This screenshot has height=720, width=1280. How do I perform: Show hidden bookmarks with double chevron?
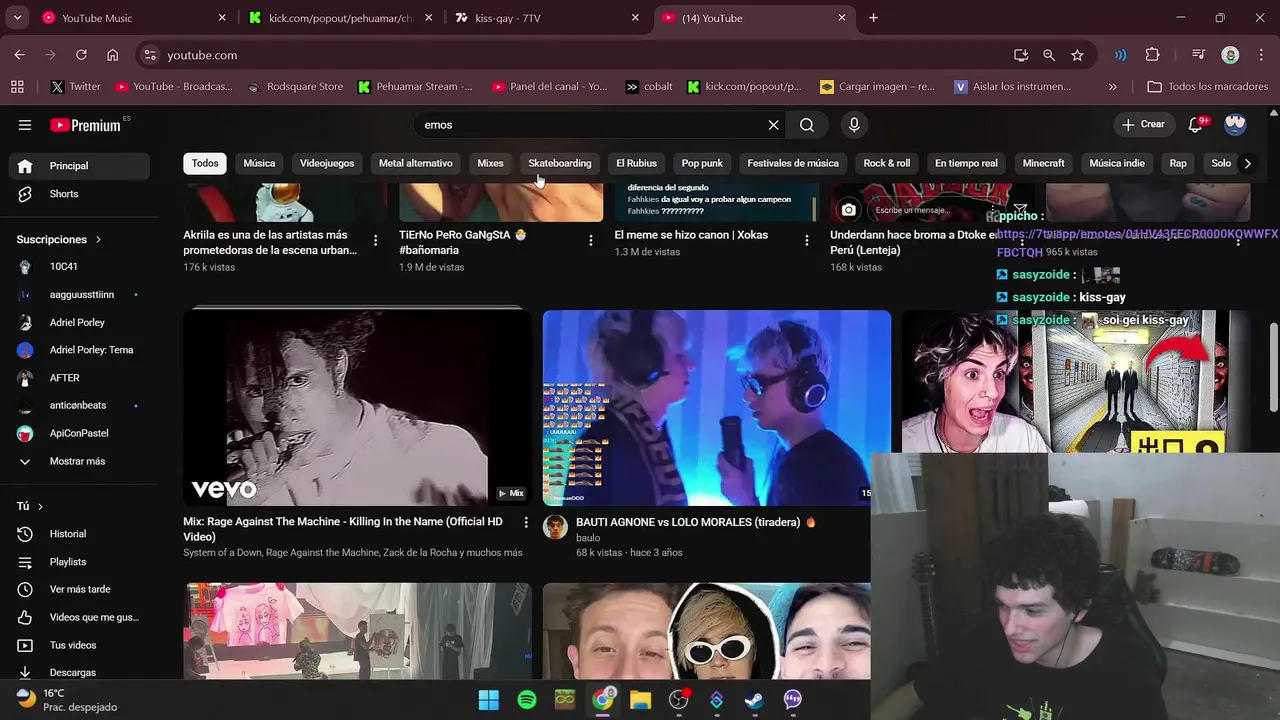click(x=1112, y=87)
